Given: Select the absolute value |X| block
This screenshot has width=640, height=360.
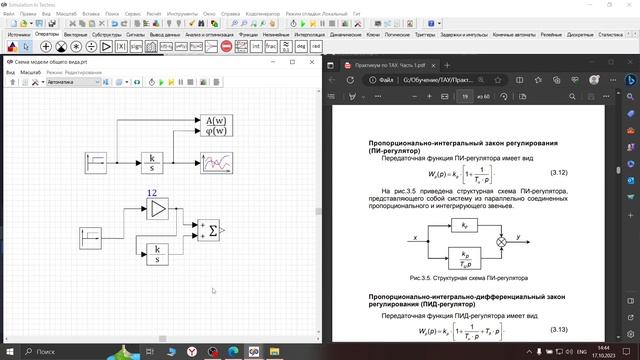Looking at the screenshot, I should (x=121, y=47).
